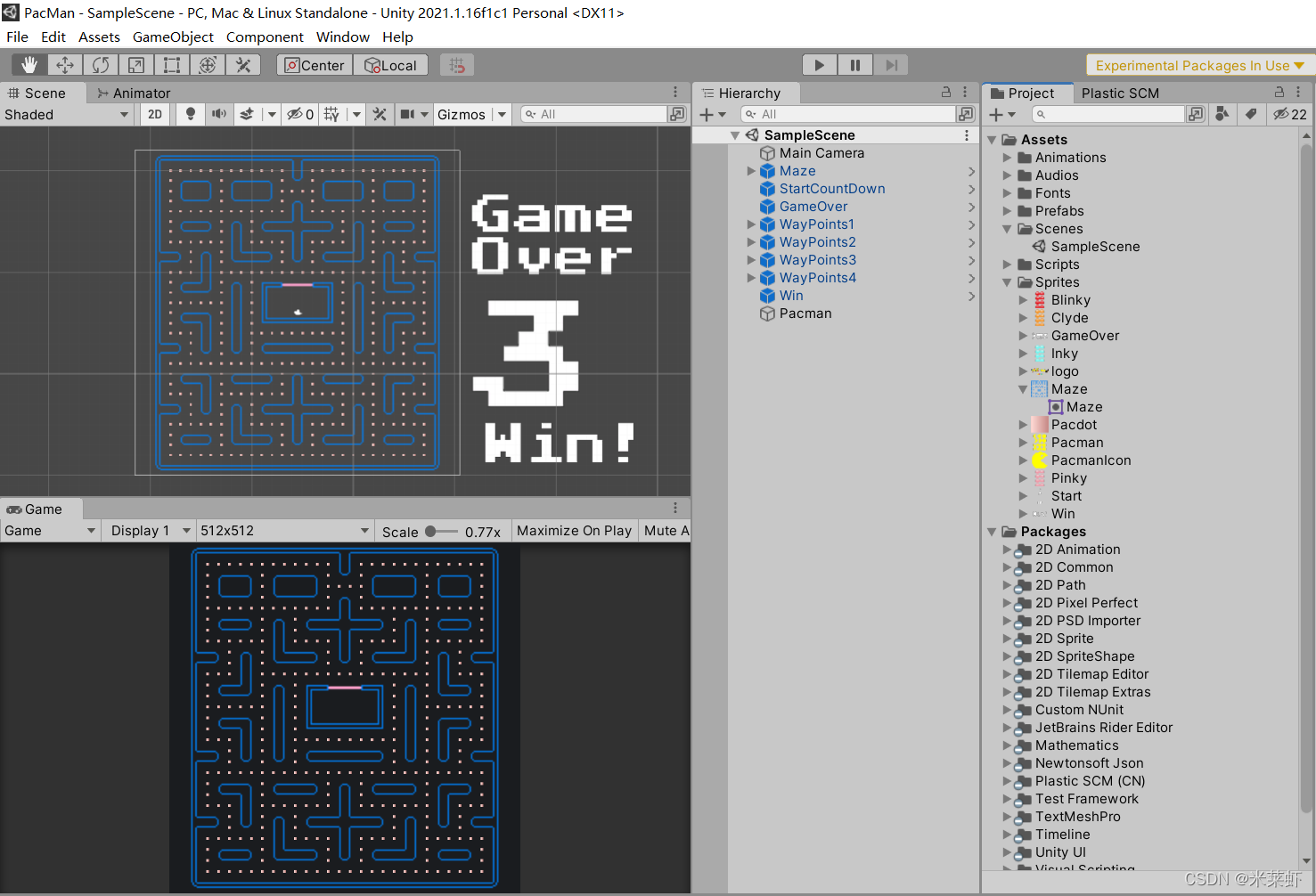Select the Transform tool
The width and height of the screenshot is (1316, 896).
pos(208,65)
